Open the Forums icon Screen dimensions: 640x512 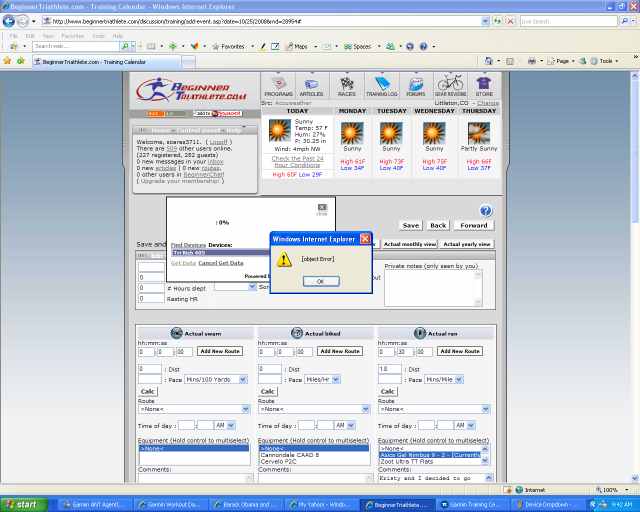tap(416, 86)
